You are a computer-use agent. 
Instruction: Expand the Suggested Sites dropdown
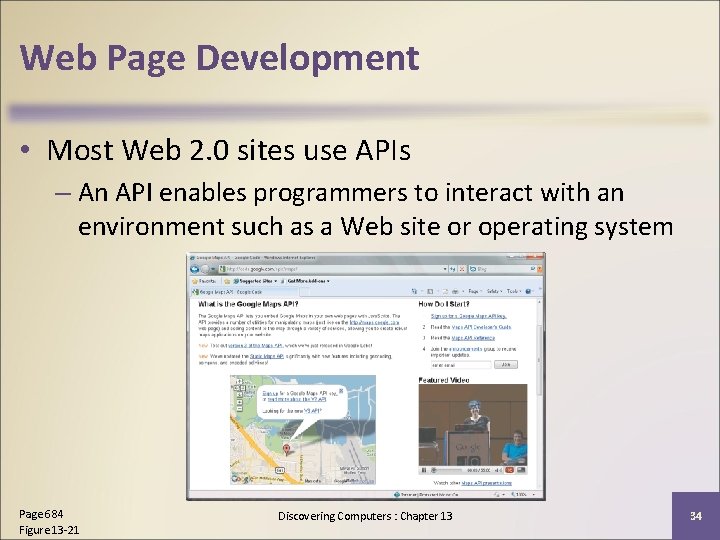[275, 281]
